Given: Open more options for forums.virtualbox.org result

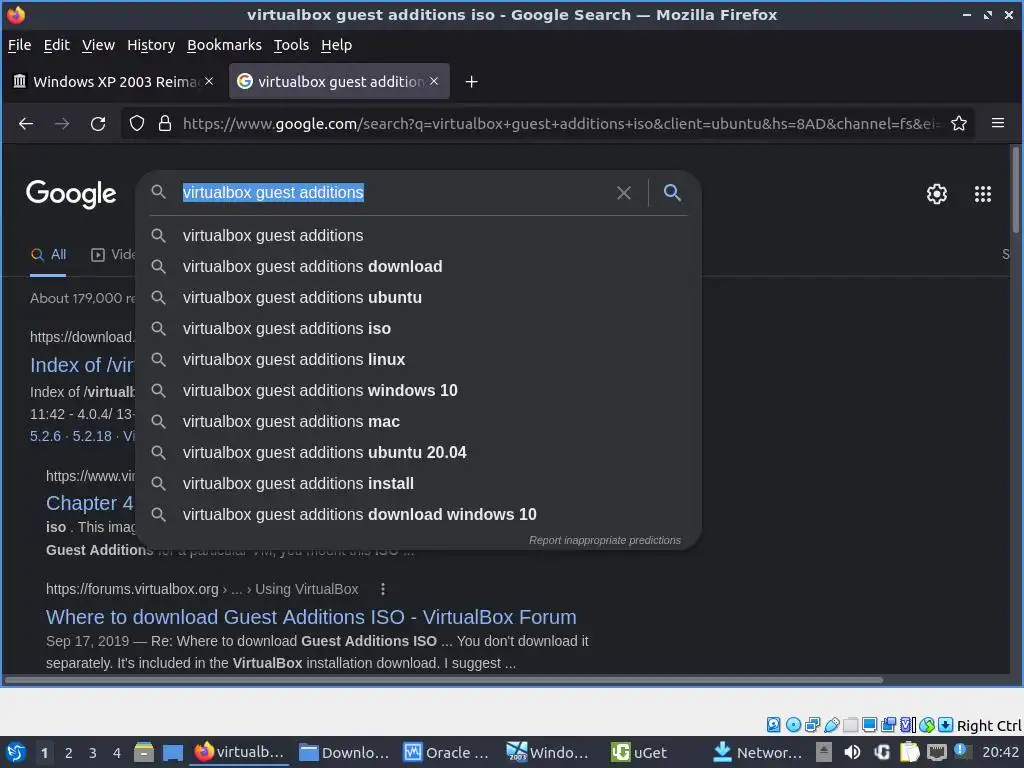Looking at the screenshot, I should point(383,589).
